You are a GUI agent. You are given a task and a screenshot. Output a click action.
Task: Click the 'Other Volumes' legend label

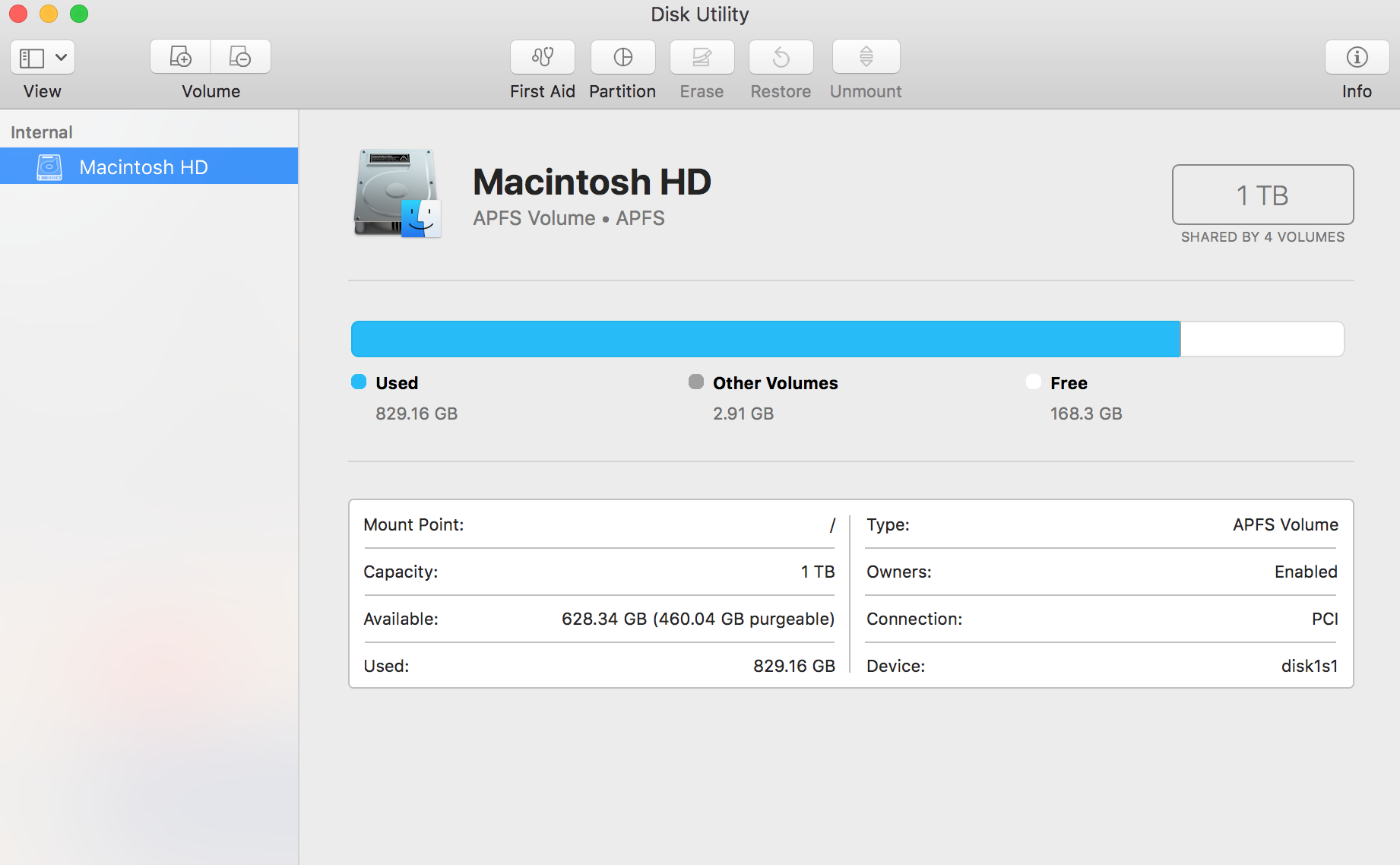tap(775, 383)
